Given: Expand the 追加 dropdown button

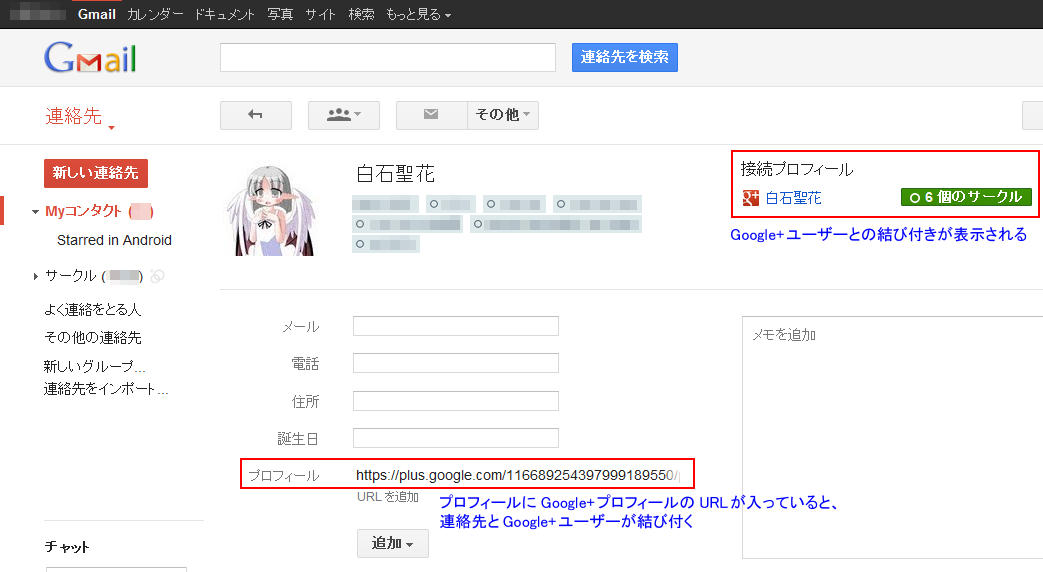Looking at the screenshot, I should coord(392,543).
